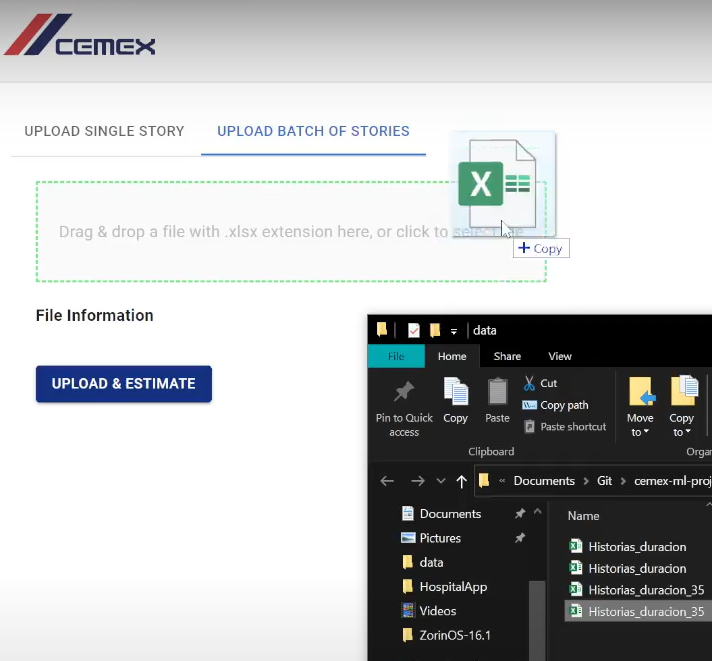Go forward with the Explorer forward arrow
The height and width of the screenshot is (661, 712).
tap(417, 481)
